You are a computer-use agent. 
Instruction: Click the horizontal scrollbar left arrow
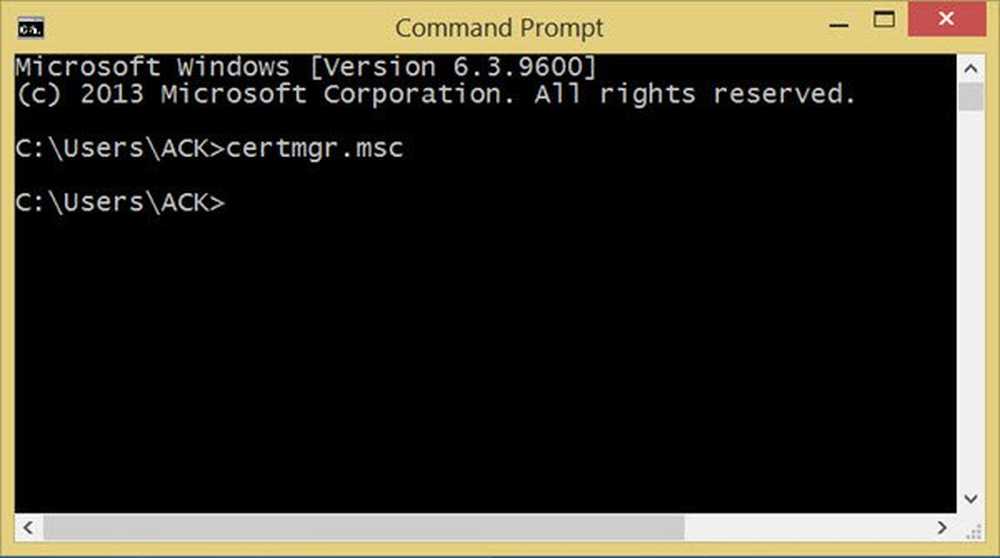[x=28, y=527]
